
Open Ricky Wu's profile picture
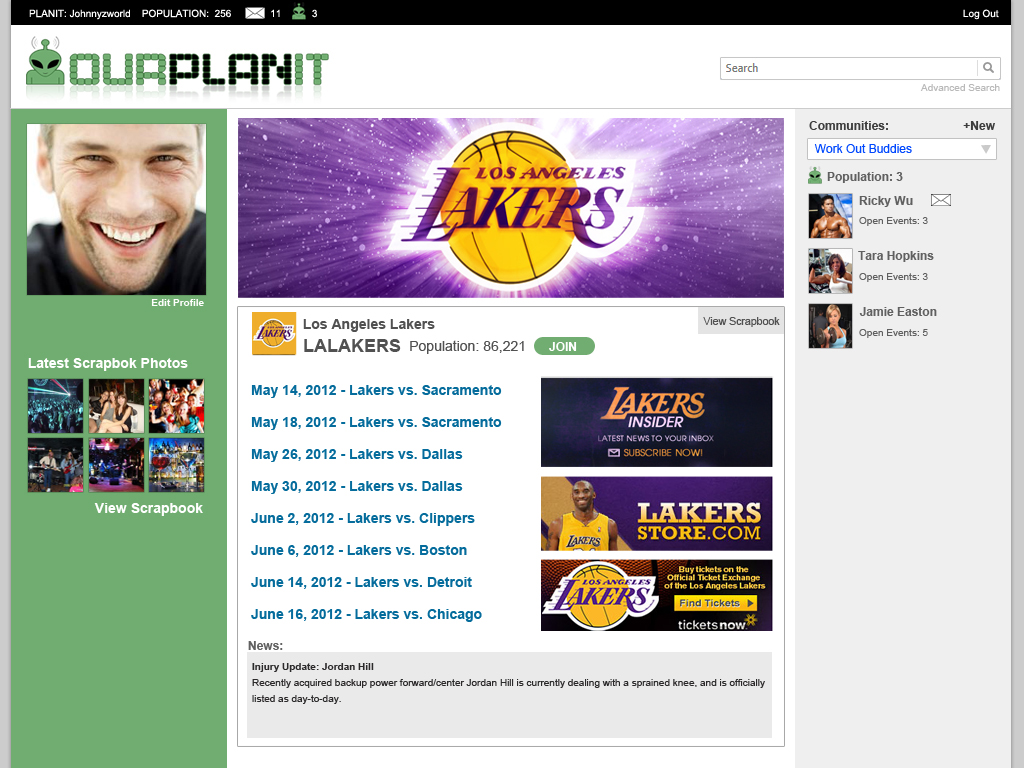point(830,215)
